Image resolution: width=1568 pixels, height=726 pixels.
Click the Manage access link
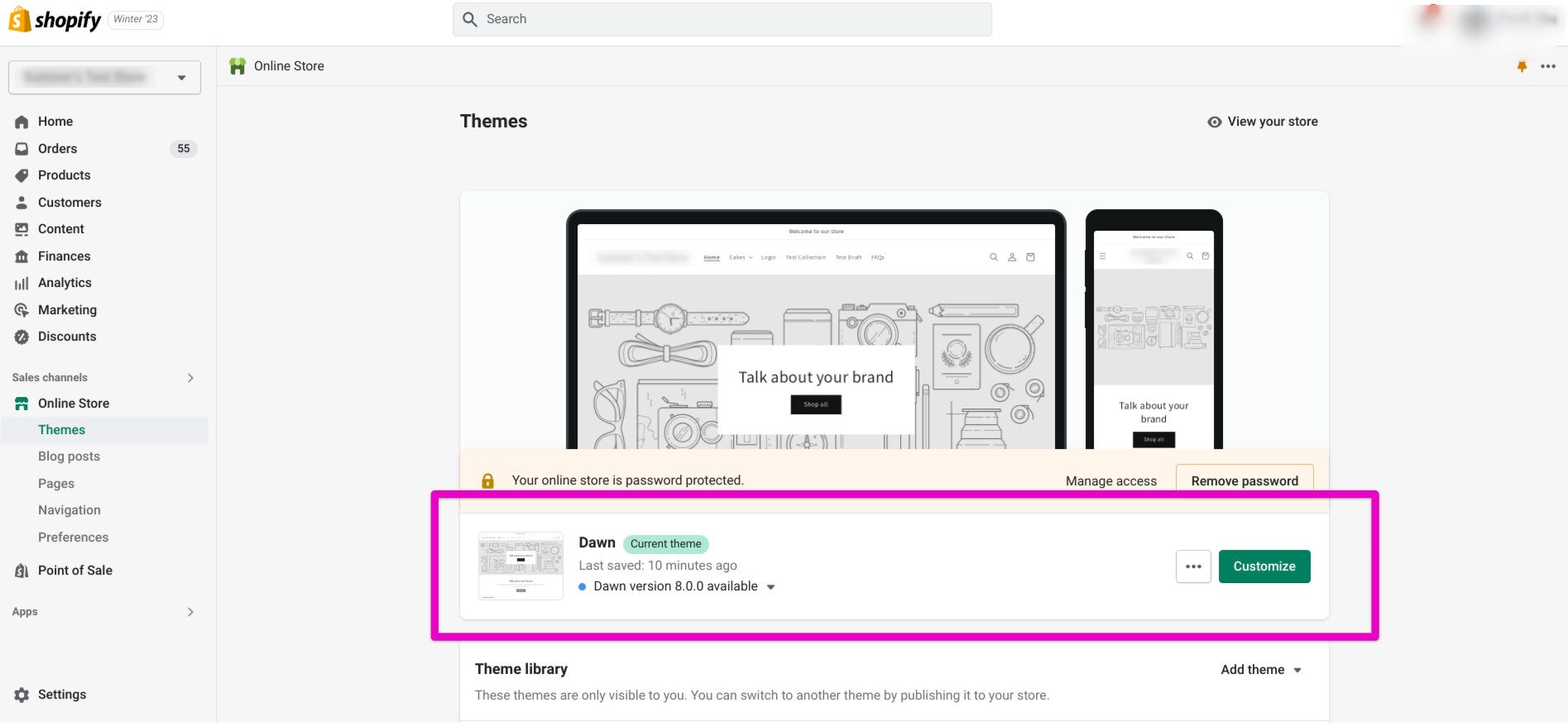click(1111, 481)
